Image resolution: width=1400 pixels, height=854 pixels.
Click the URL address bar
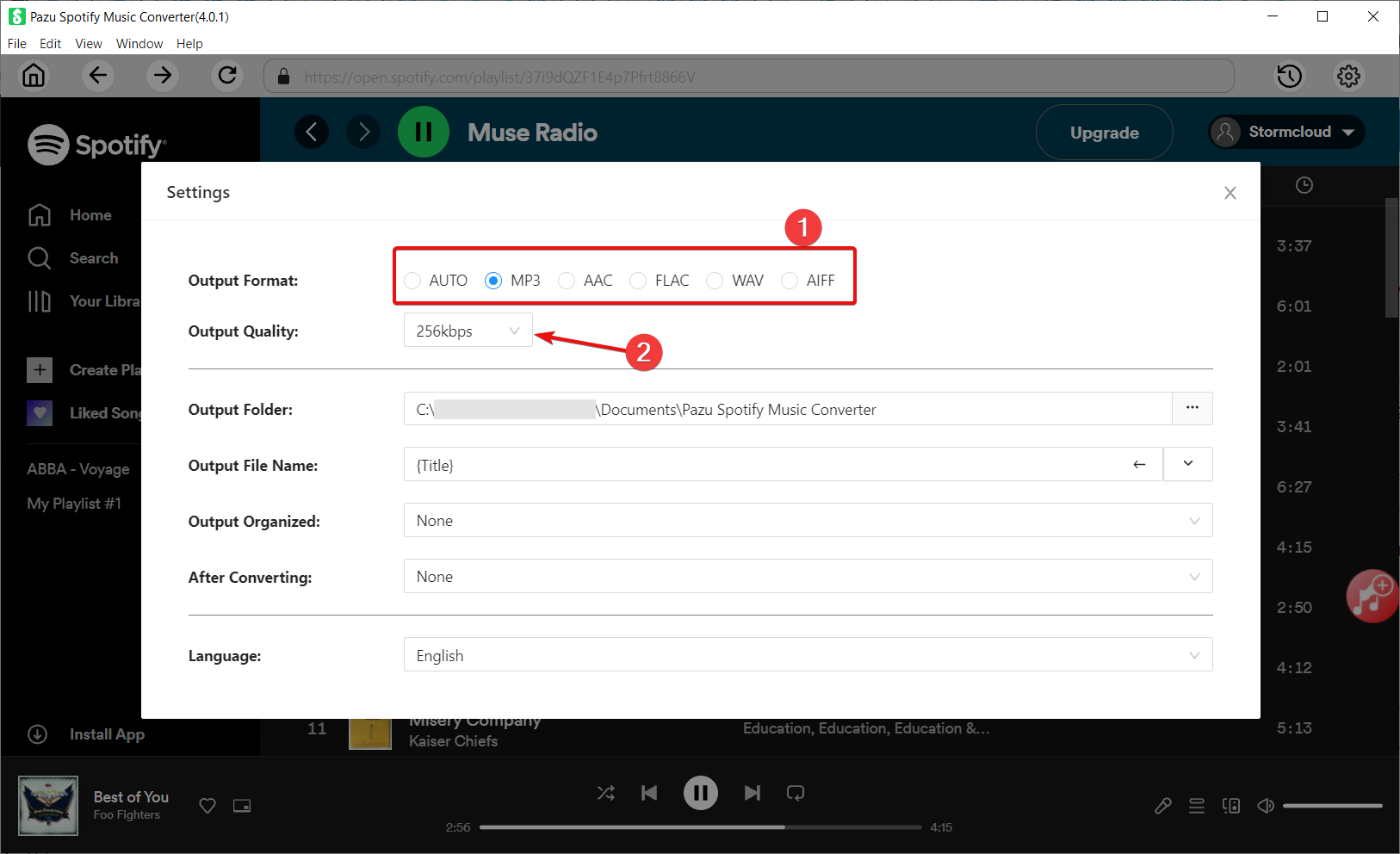click(749, 77)
